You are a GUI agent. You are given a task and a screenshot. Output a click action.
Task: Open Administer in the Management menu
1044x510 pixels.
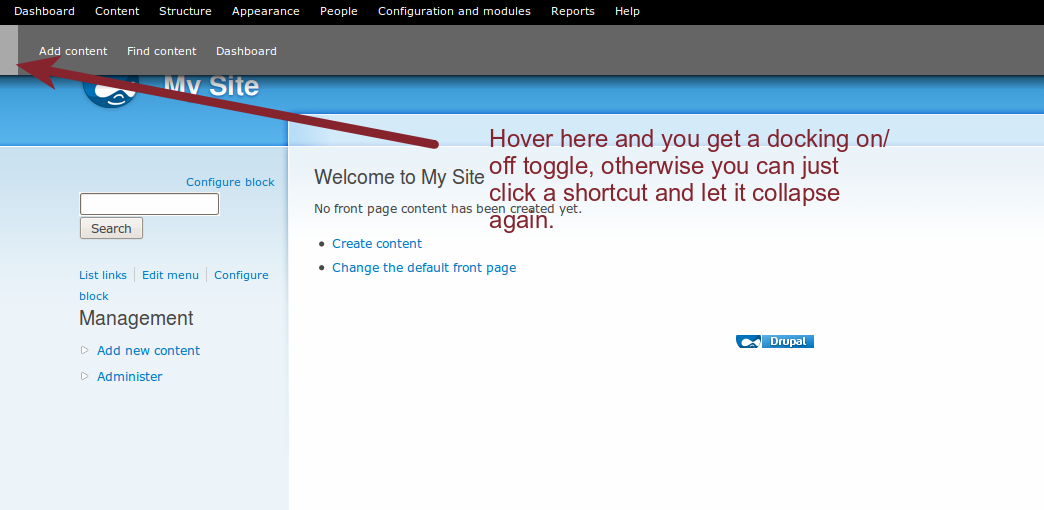130,377
